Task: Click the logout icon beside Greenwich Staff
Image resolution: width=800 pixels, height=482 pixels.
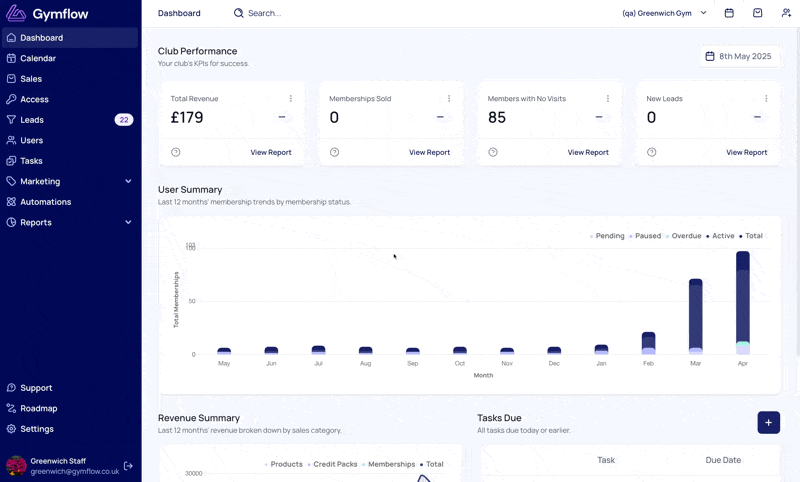Action: coord(128,466)
